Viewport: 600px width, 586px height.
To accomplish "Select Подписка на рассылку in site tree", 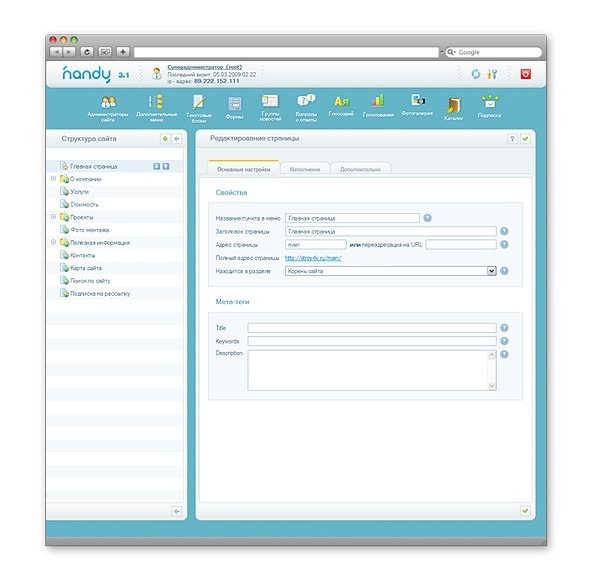I will tap(100, 294).
